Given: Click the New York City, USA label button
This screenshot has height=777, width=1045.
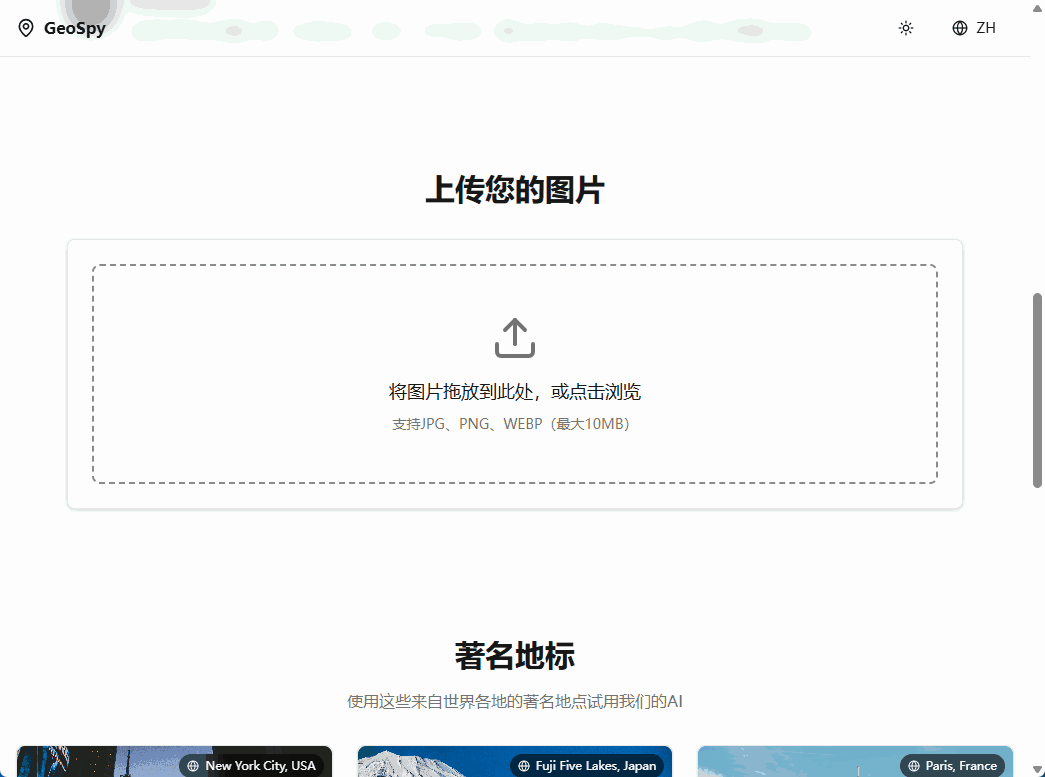Looking at the screenshot, I should [255, 765].
